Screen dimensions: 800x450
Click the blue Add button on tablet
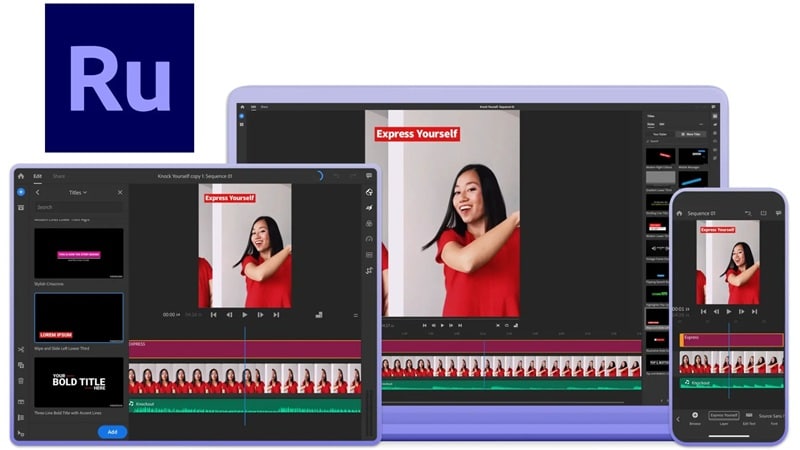click(x=112, y=432)
